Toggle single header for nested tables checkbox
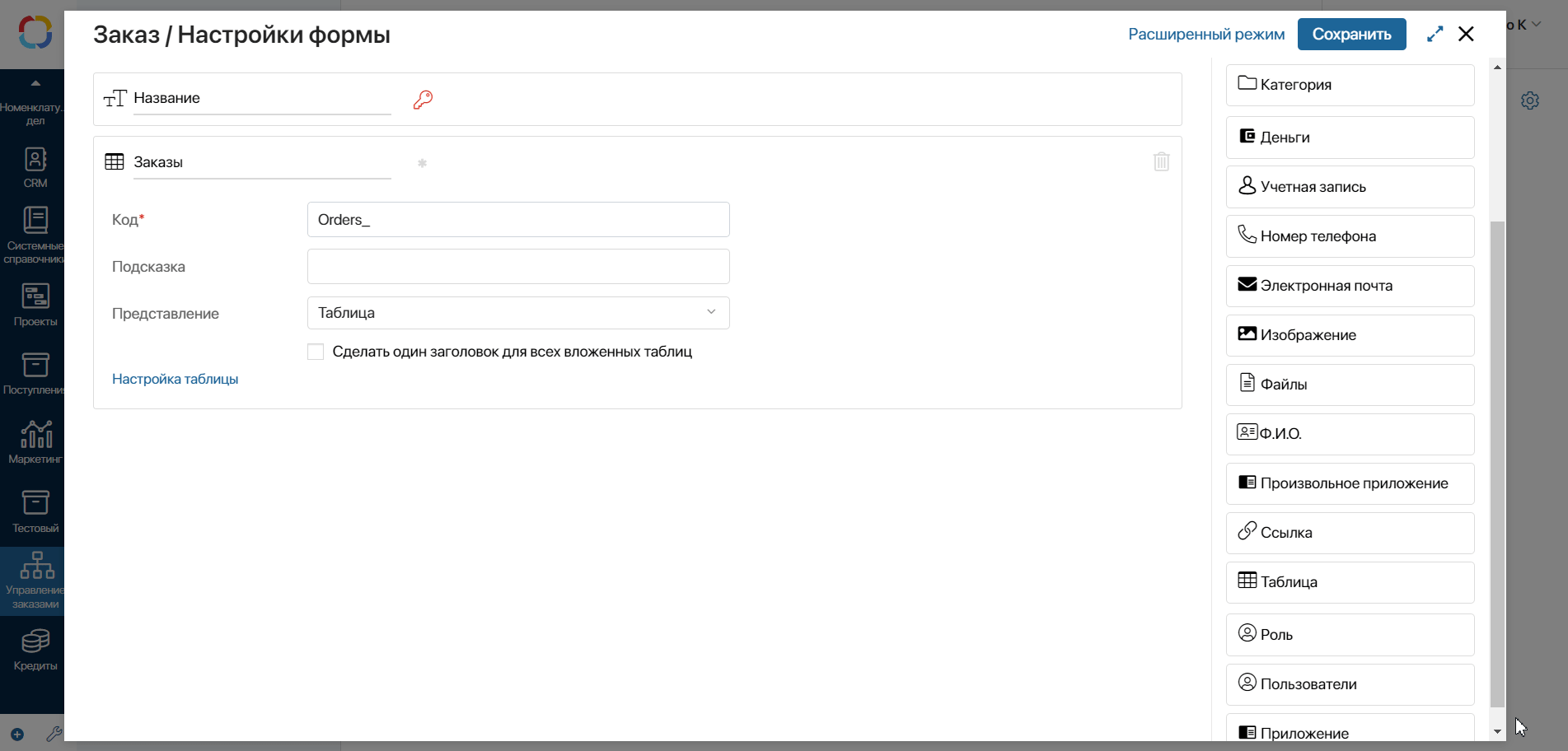Viewport: 1568px width, 751px height. coord(316,352)
